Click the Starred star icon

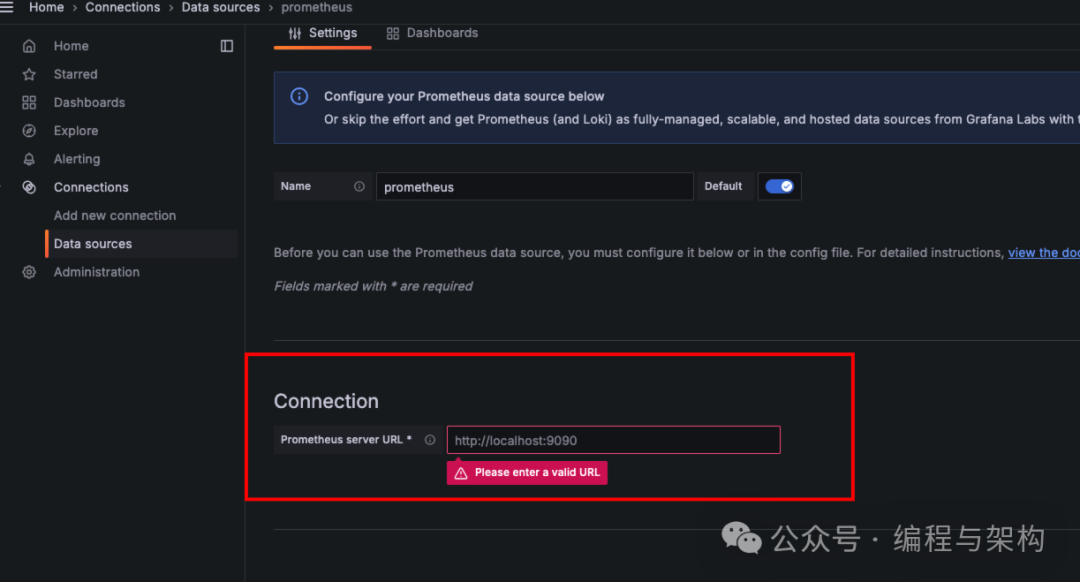pos(29,74)
